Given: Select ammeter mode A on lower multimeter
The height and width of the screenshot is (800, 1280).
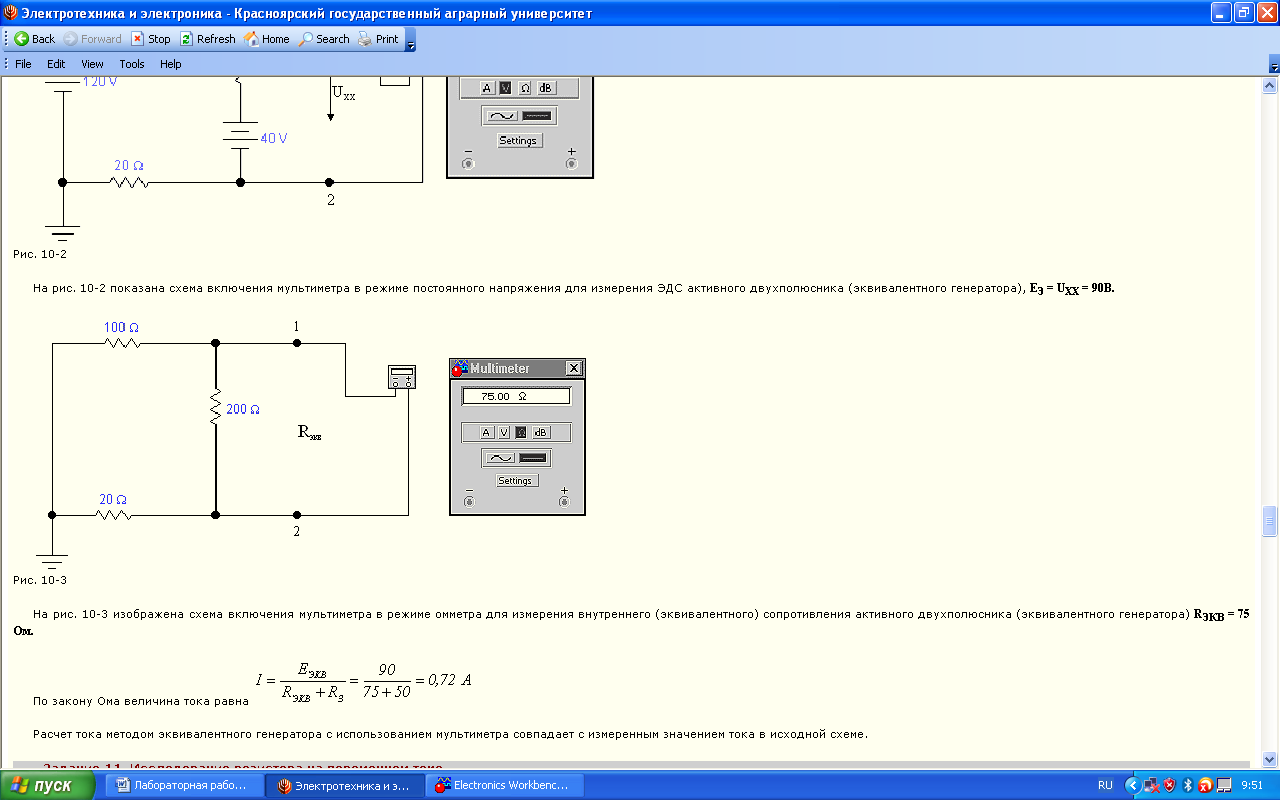Looking at the screenshot, I should pyautogui.click(x=486, y=432).
